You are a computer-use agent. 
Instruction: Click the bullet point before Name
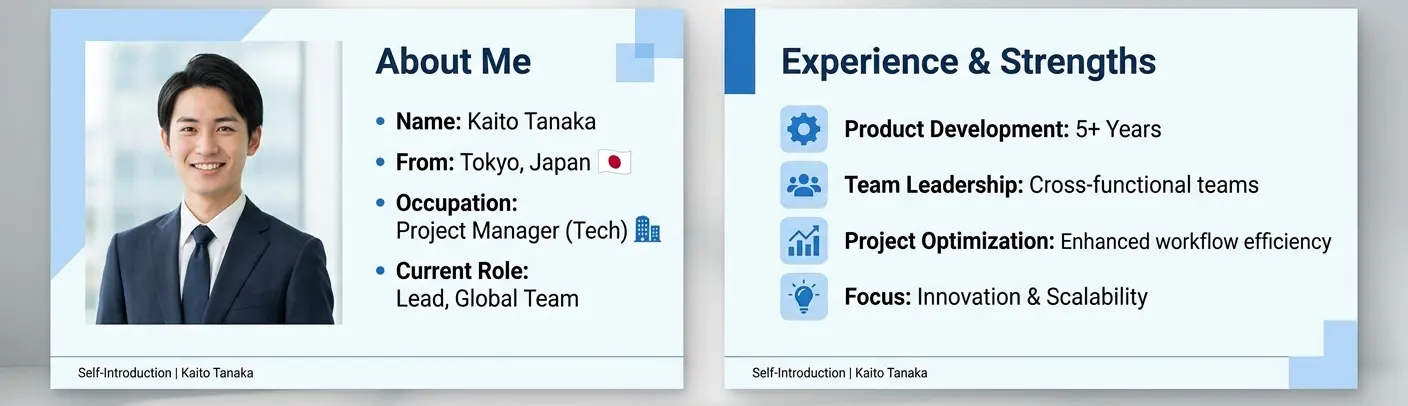pyautogui.click(x=380, y=122)
